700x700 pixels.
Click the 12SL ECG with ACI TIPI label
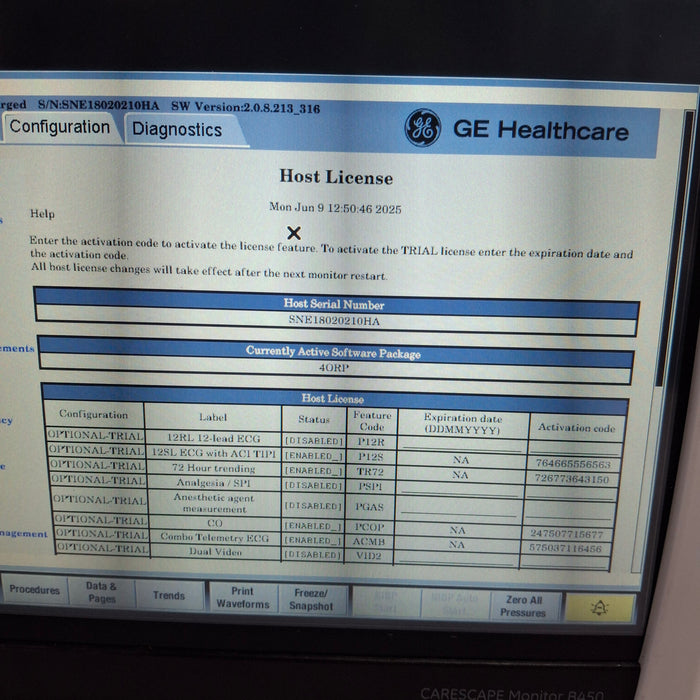click(214, 453)
